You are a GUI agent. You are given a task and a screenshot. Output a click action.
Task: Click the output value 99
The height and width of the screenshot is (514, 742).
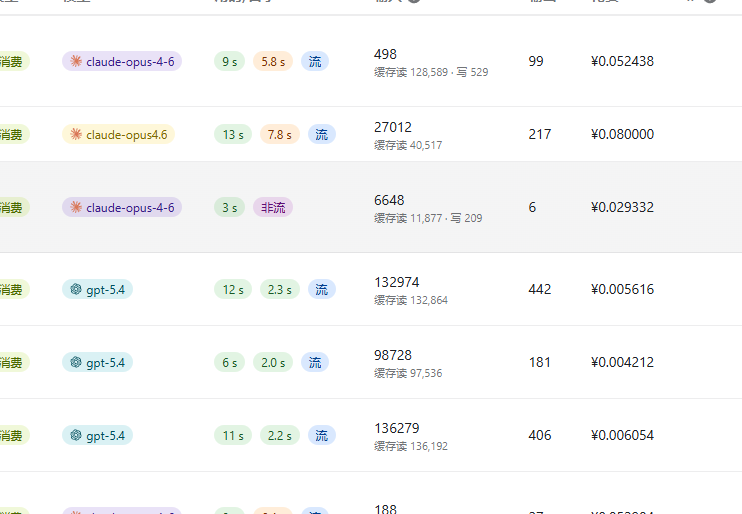click(536, 61)
